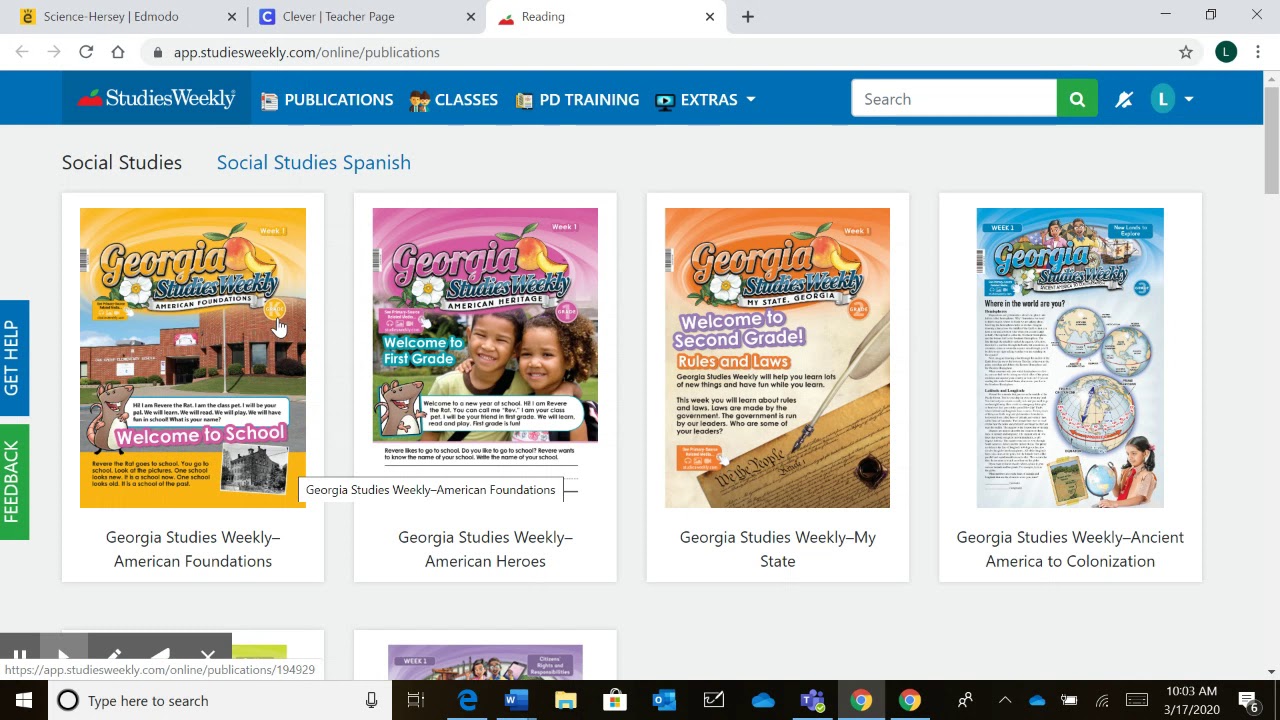Pause the screen recording overlay
Screen dimensions: 1280x720
pos(19,657)
